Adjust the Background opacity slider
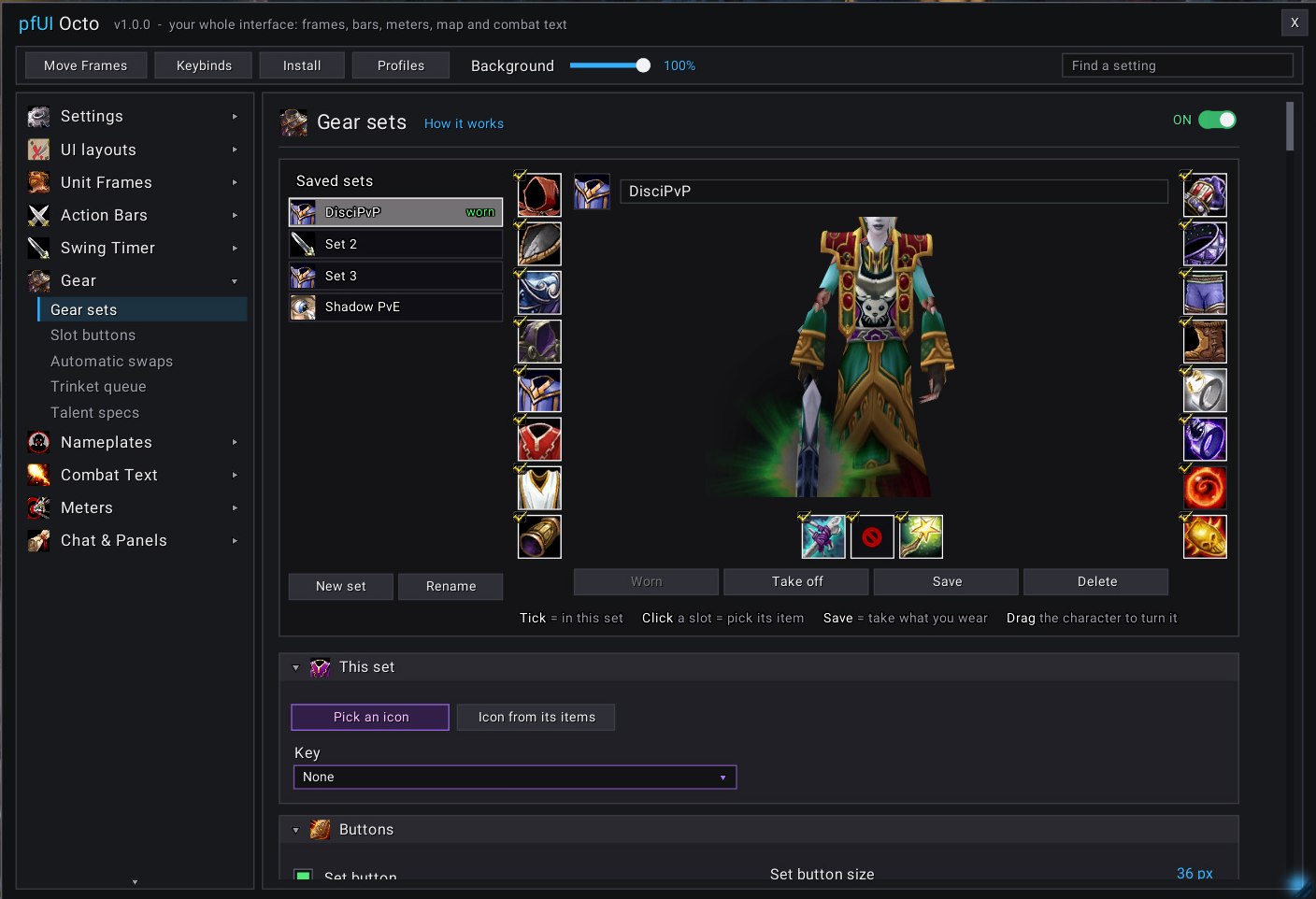 (609, 65)
